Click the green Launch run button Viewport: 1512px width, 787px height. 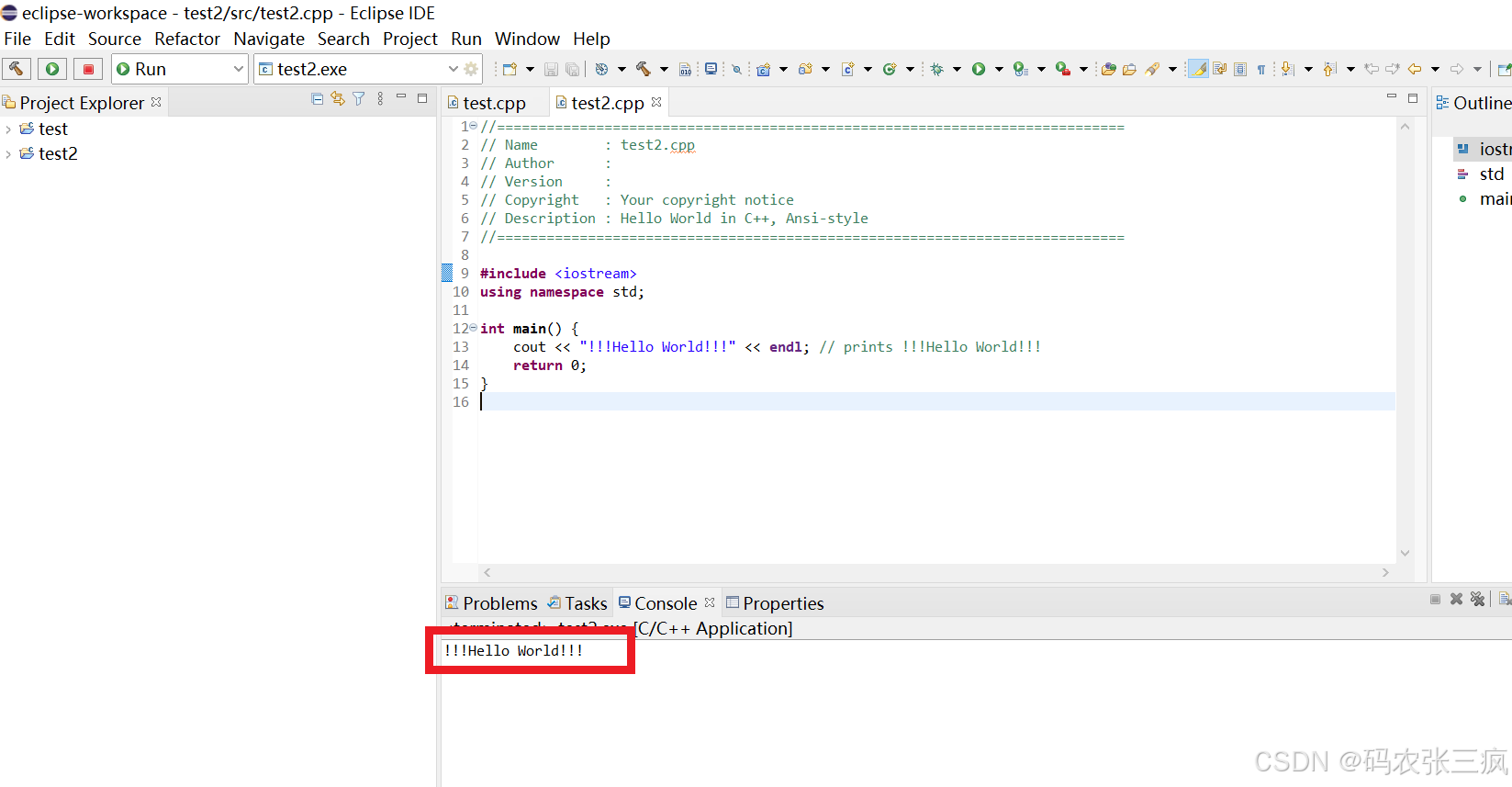point(52,69)
